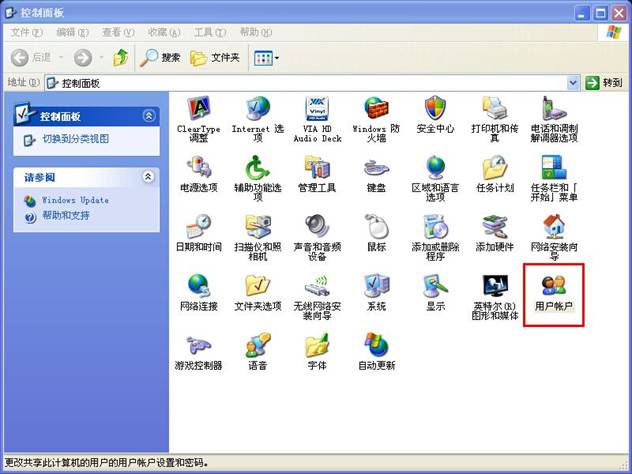
Task: Collapse the 控制面板 sidebar panel section
Action: [x=149, y=116]
